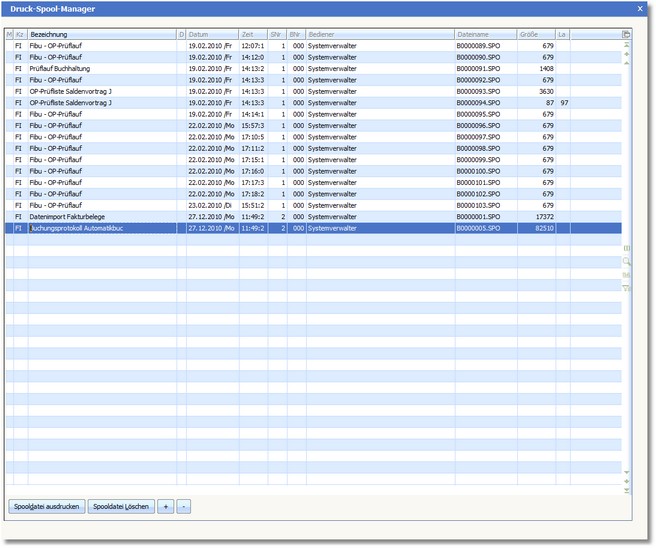The height and width of the screenshot is (548, 656).
Task: Click the table layout icon in header corner
Action: pyautogui.click(x=627, y=34)
